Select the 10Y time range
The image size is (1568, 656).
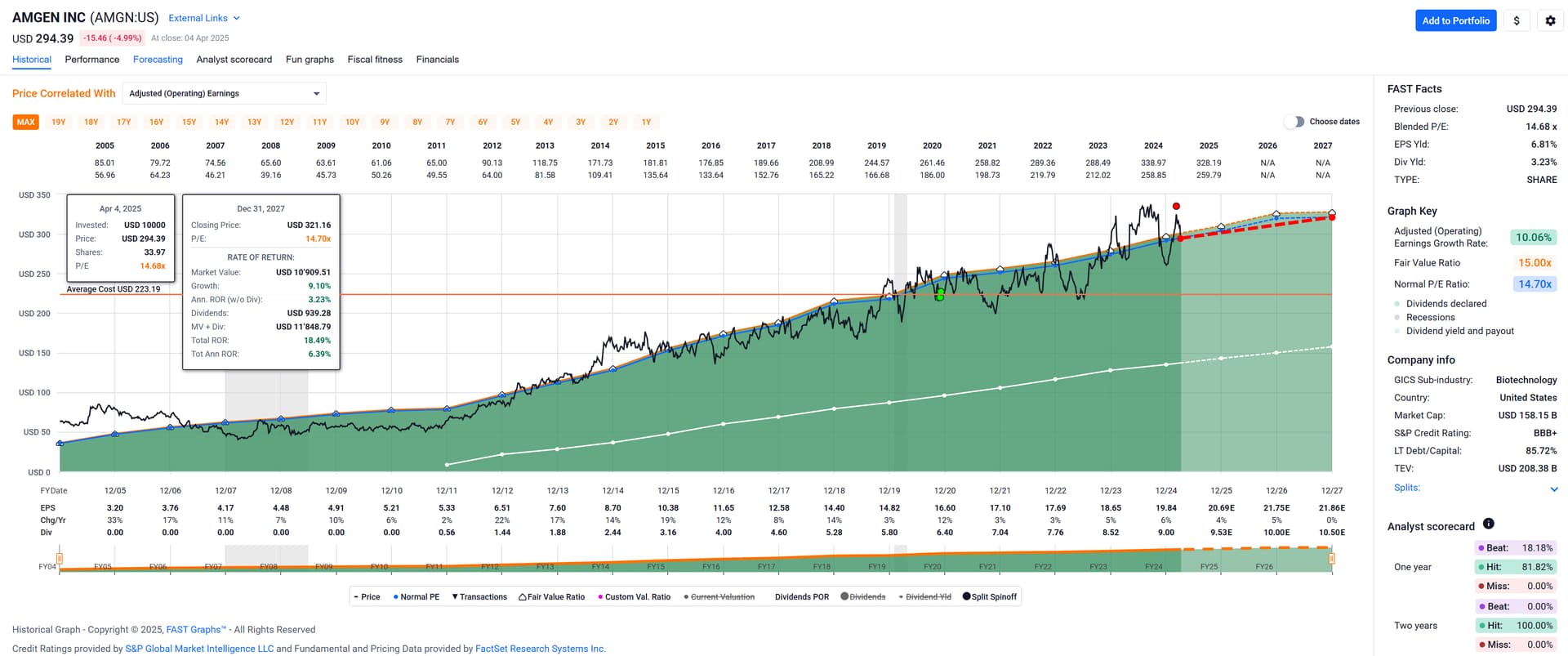click(x=352, y=122)
